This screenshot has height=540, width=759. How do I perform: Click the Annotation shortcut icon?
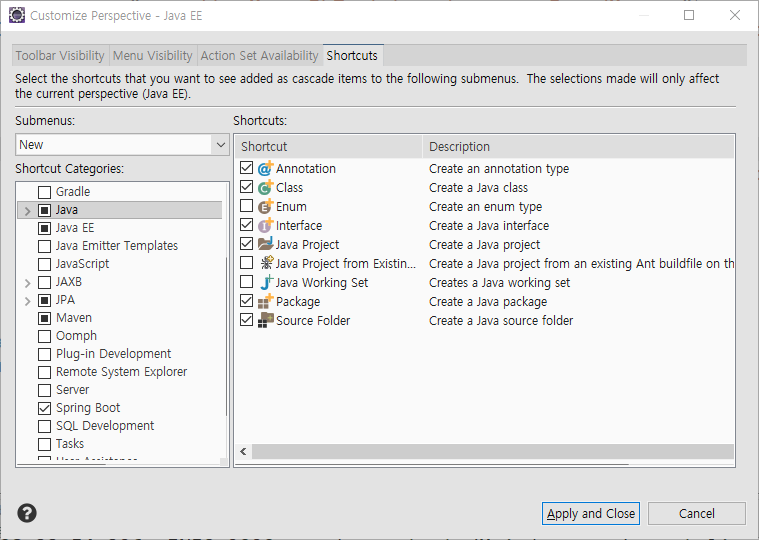tap(265, 168)
